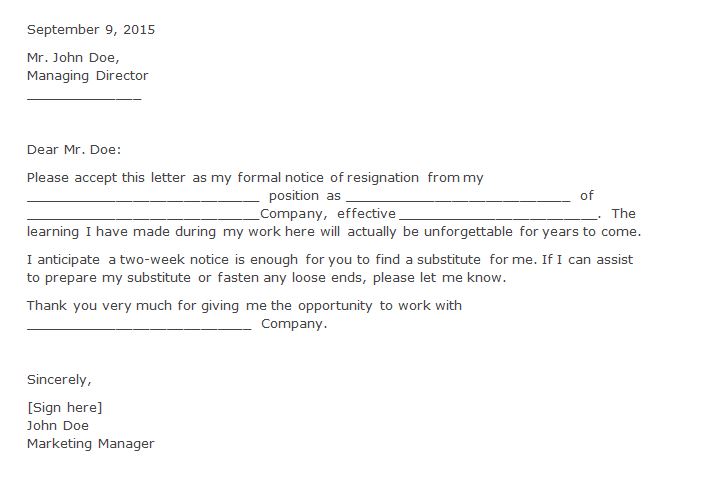Click the word 'substitute' after 'prepare my'
The width and height of the screenshot is (727, 481).
pos(159,277)
